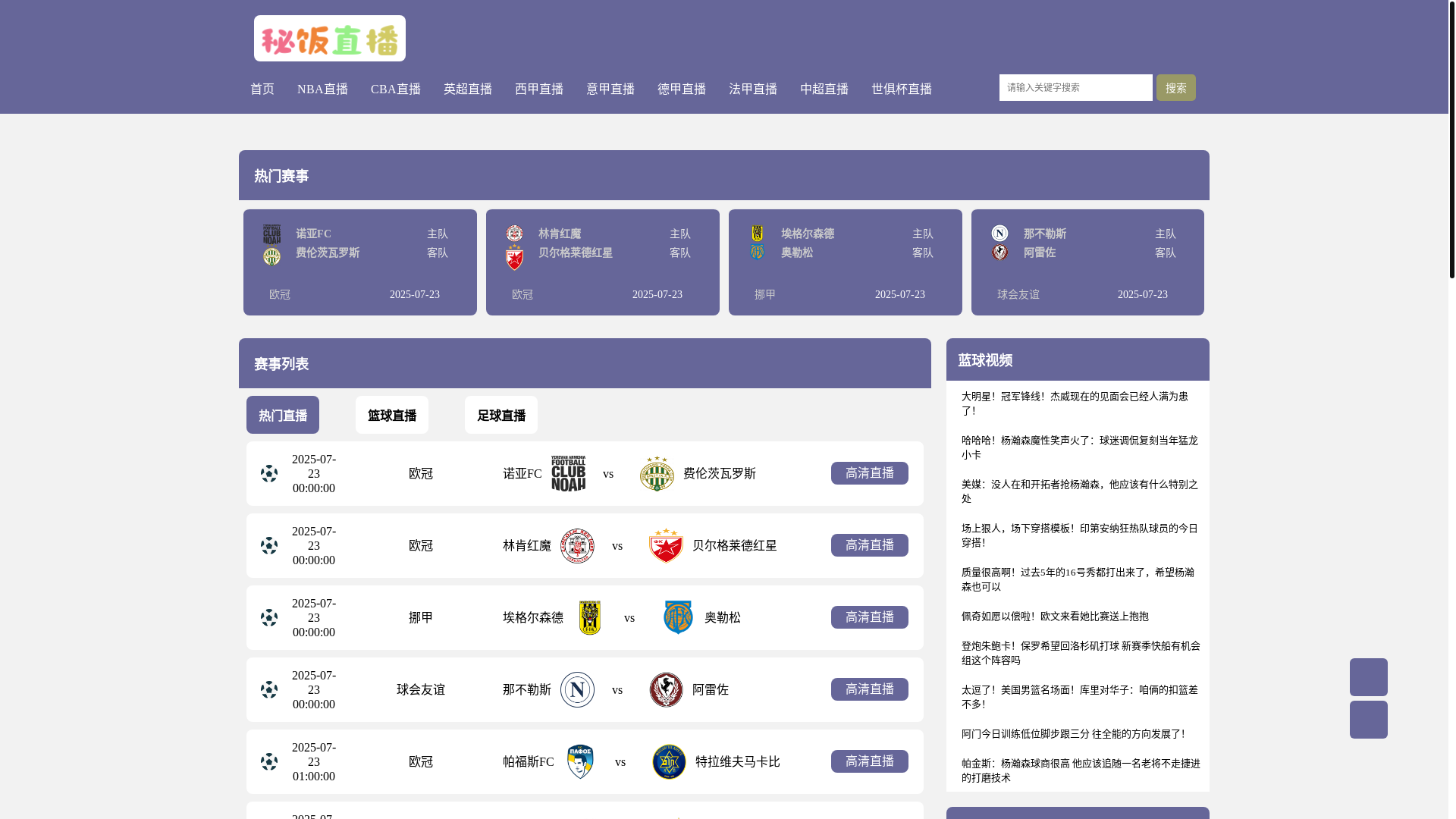The image size is (1456, 819).
Task: Click Napoli N logo in match list
Action: (577, 689)
